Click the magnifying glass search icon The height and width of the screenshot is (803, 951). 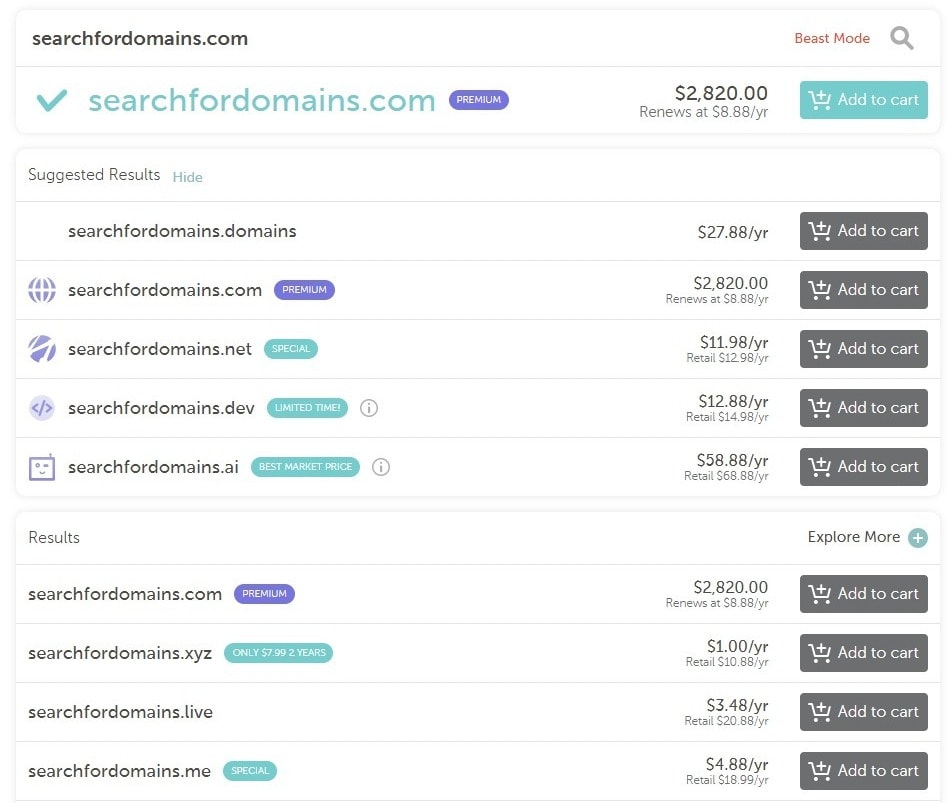coord(901,38)
